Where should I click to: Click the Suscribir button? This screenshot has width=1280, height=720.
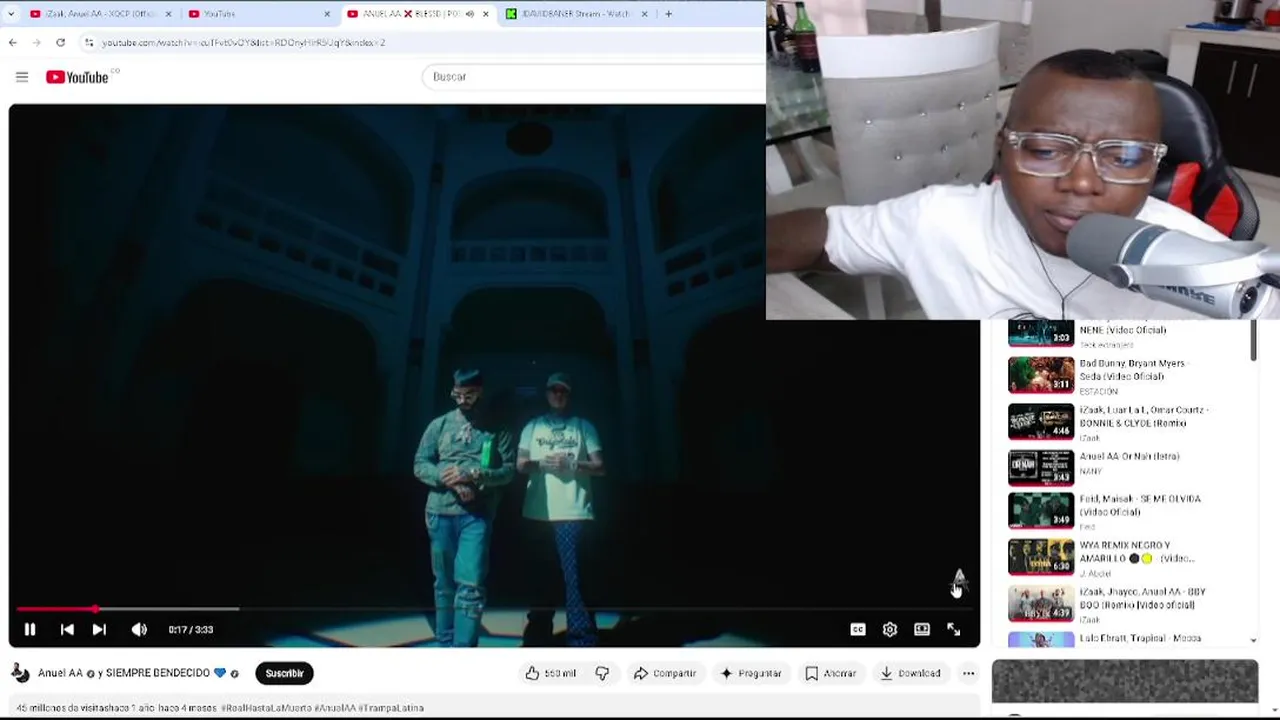[x=284, y=673]
